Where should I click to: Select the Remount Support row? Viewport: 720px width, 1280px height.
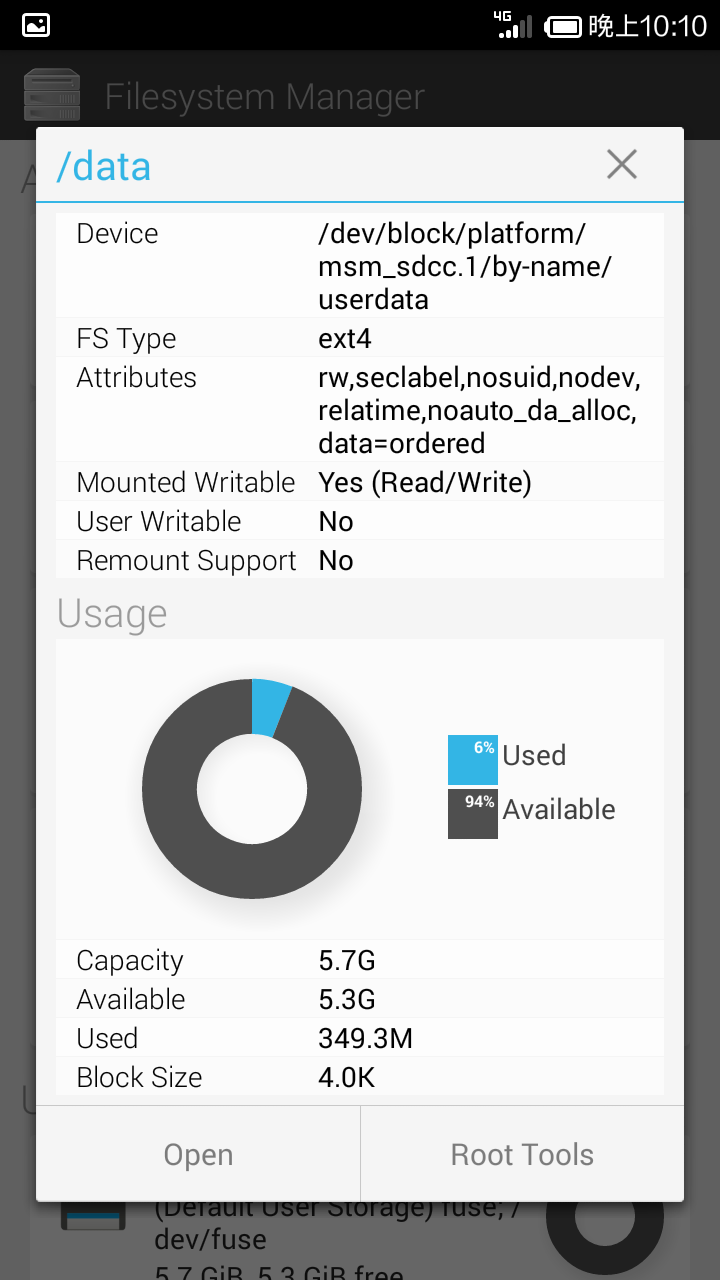tap(360, 560)
